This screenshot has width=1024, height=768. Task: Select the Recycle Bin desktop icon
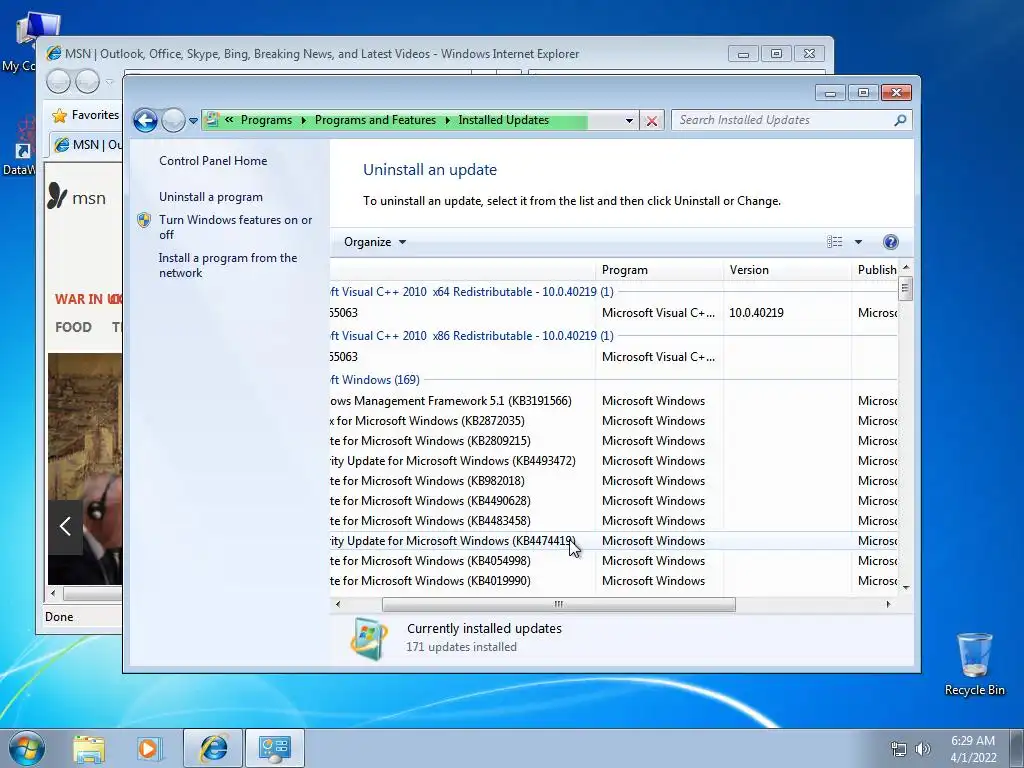coord(974,664)
